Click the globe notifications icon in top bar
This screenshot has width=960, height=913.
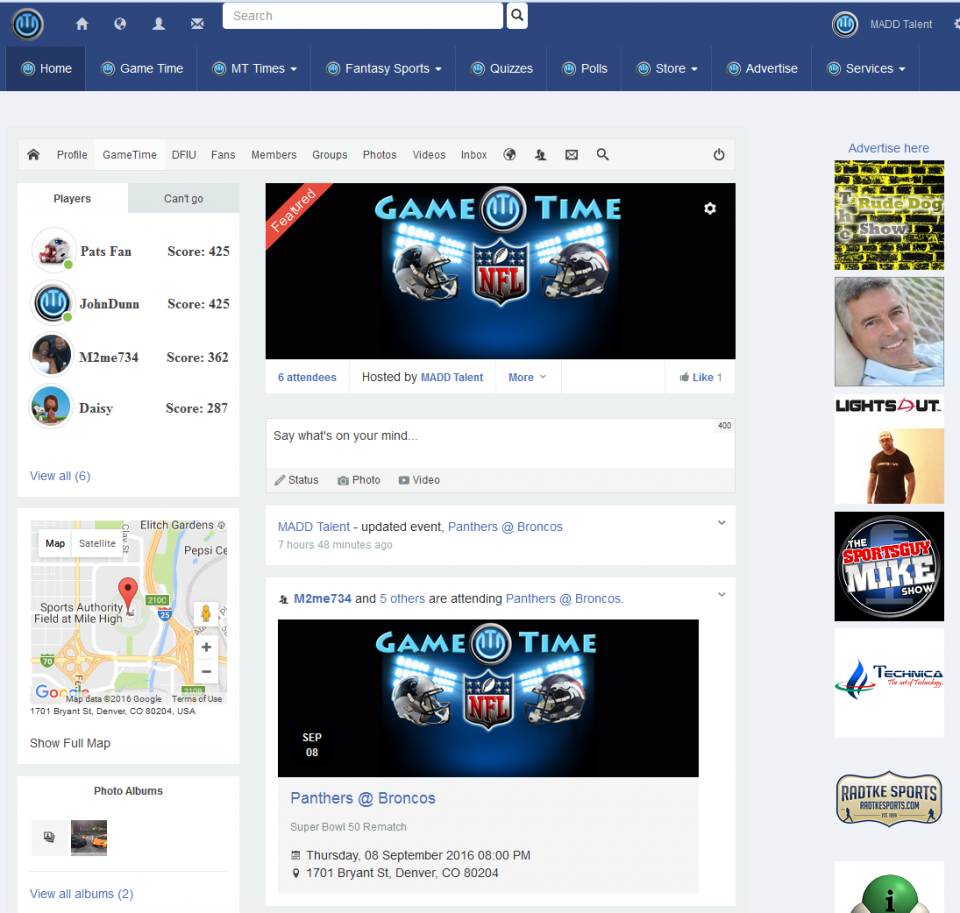[120, 24]
